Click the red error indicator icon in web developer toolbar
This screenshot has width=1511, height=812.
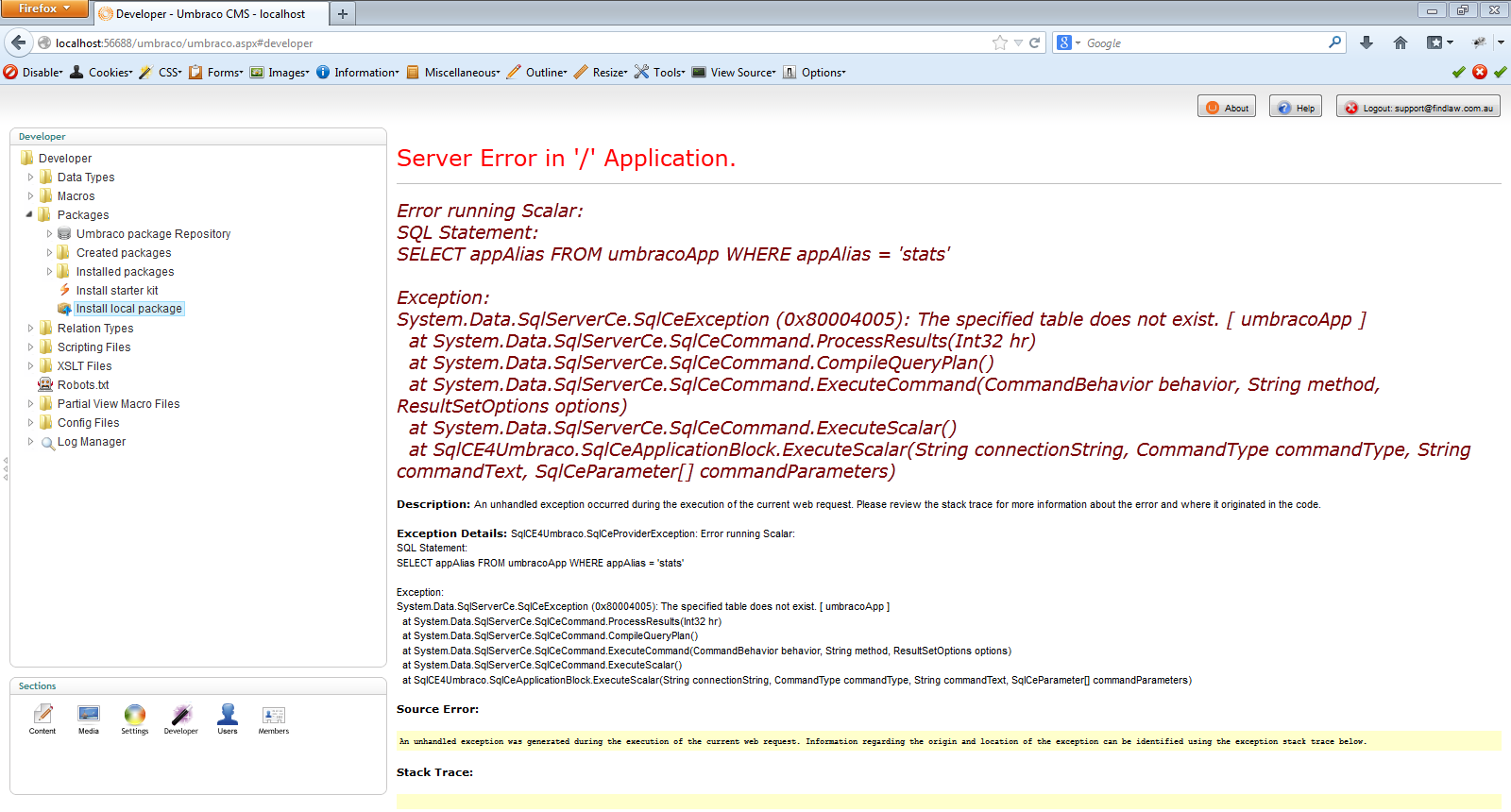click(1480, 72)
